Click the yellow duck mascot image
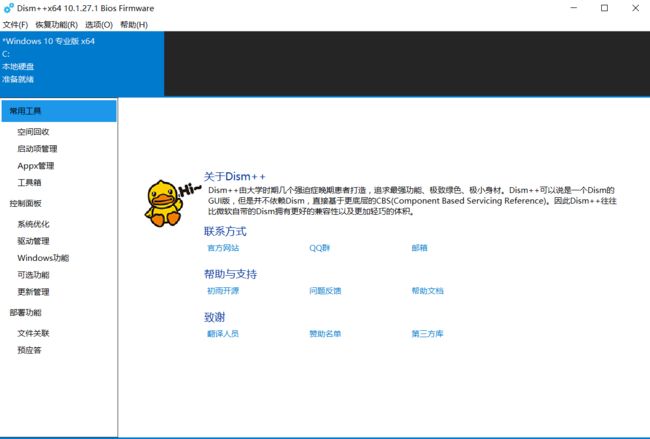This screenshot has height=439, width=650. coord(164,203)
